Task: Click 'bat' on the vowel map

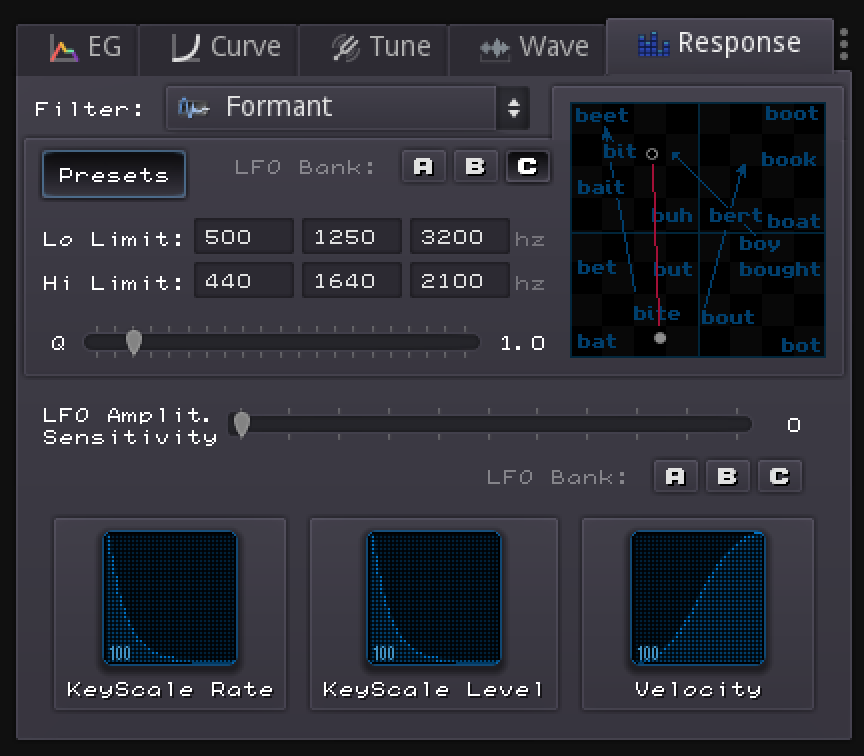Action: (x=597, y=342)
